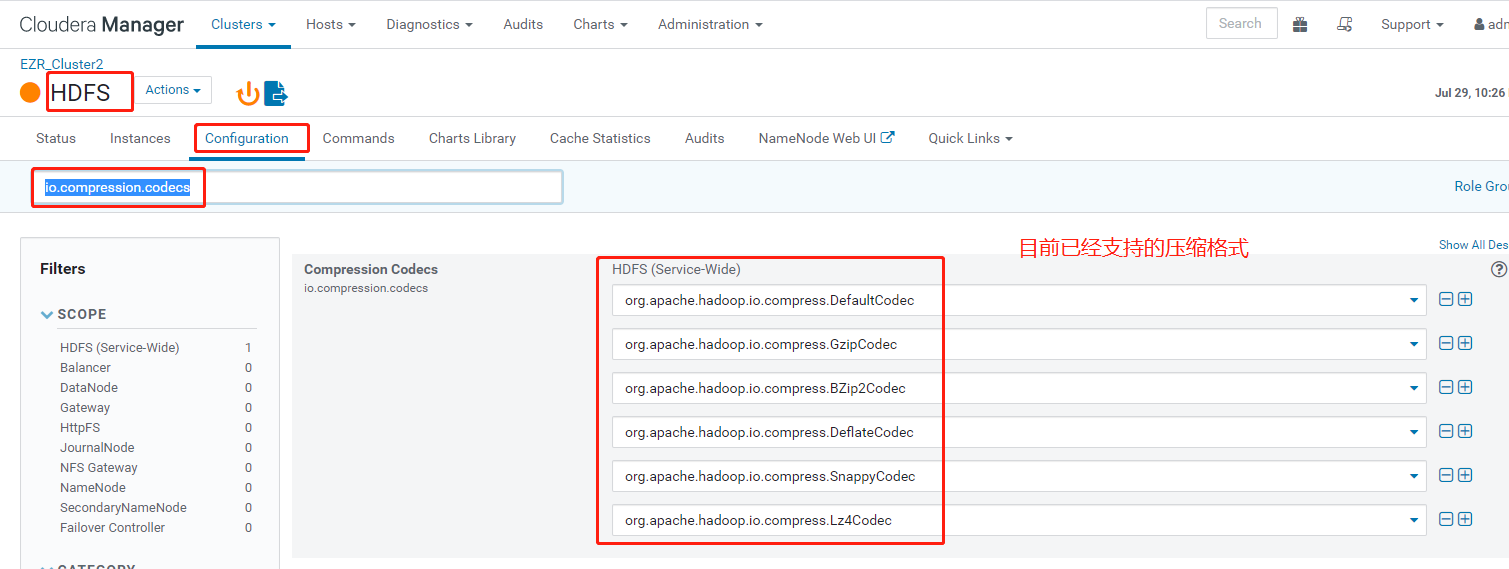This screenshot has width=1509, height=569.
Task: Open the Administration menu
Action: click(710, 24)
